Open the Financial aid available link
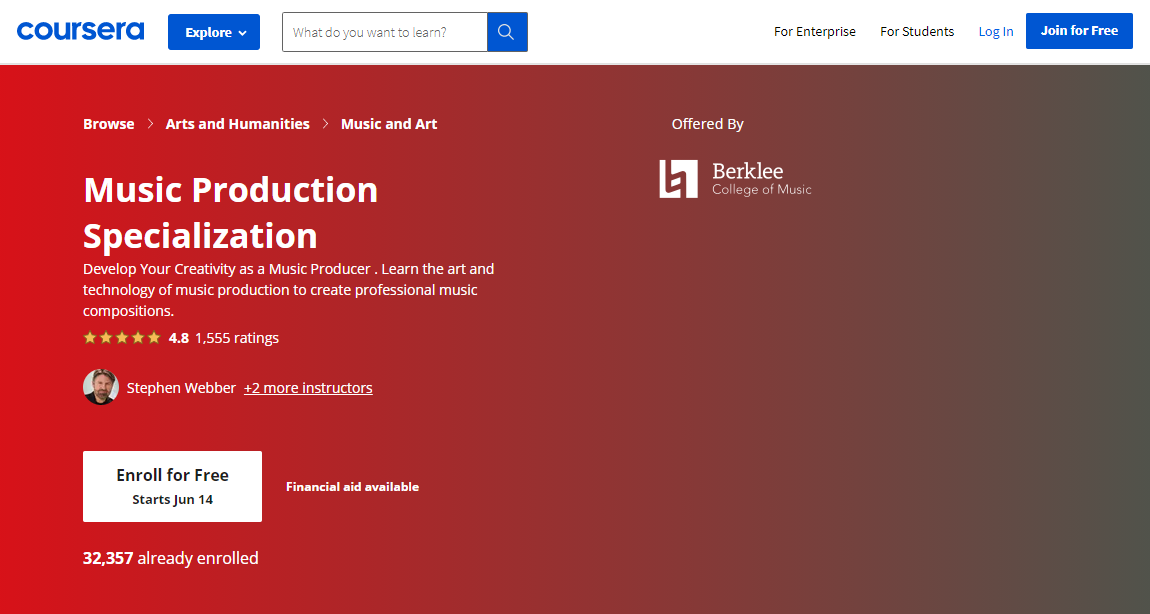Viewport: 1150px width, 614px height. (352, 487)
